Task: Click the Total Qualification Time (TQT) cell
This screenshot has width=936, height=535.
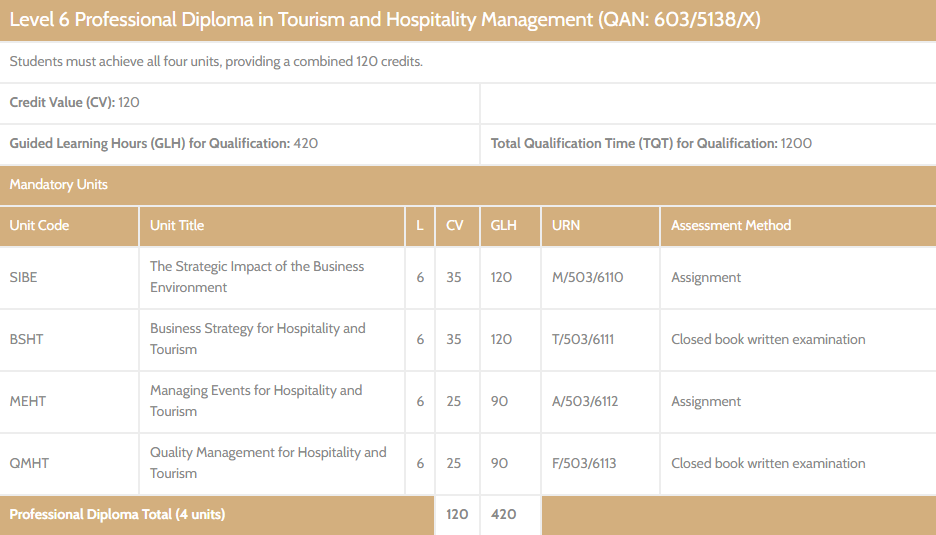Action: tap(651, 144)
